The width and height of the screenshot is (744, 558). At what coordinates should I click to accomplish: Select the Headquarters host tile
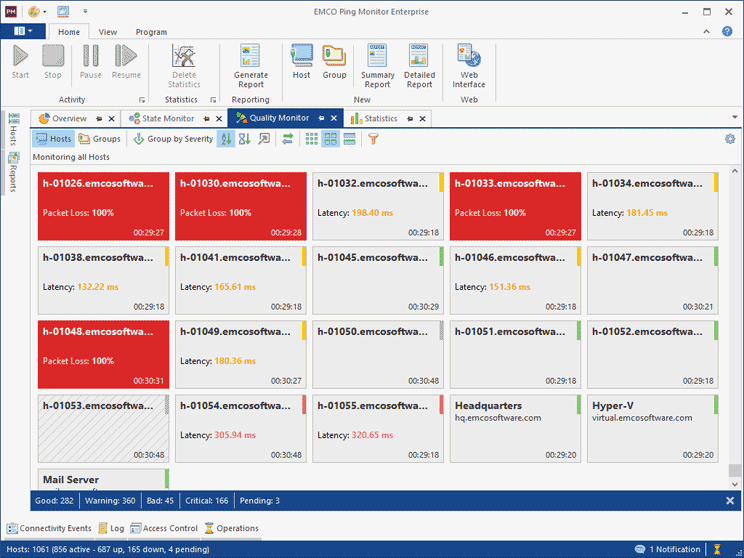coord(512,427)
